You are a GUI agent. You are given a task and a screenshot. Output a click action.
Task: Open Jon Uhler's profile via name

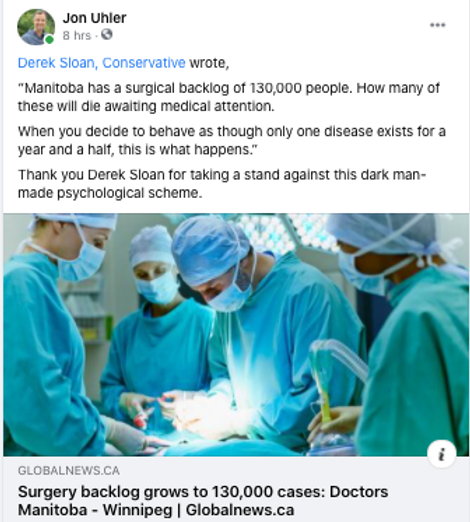tap(94, 18)
